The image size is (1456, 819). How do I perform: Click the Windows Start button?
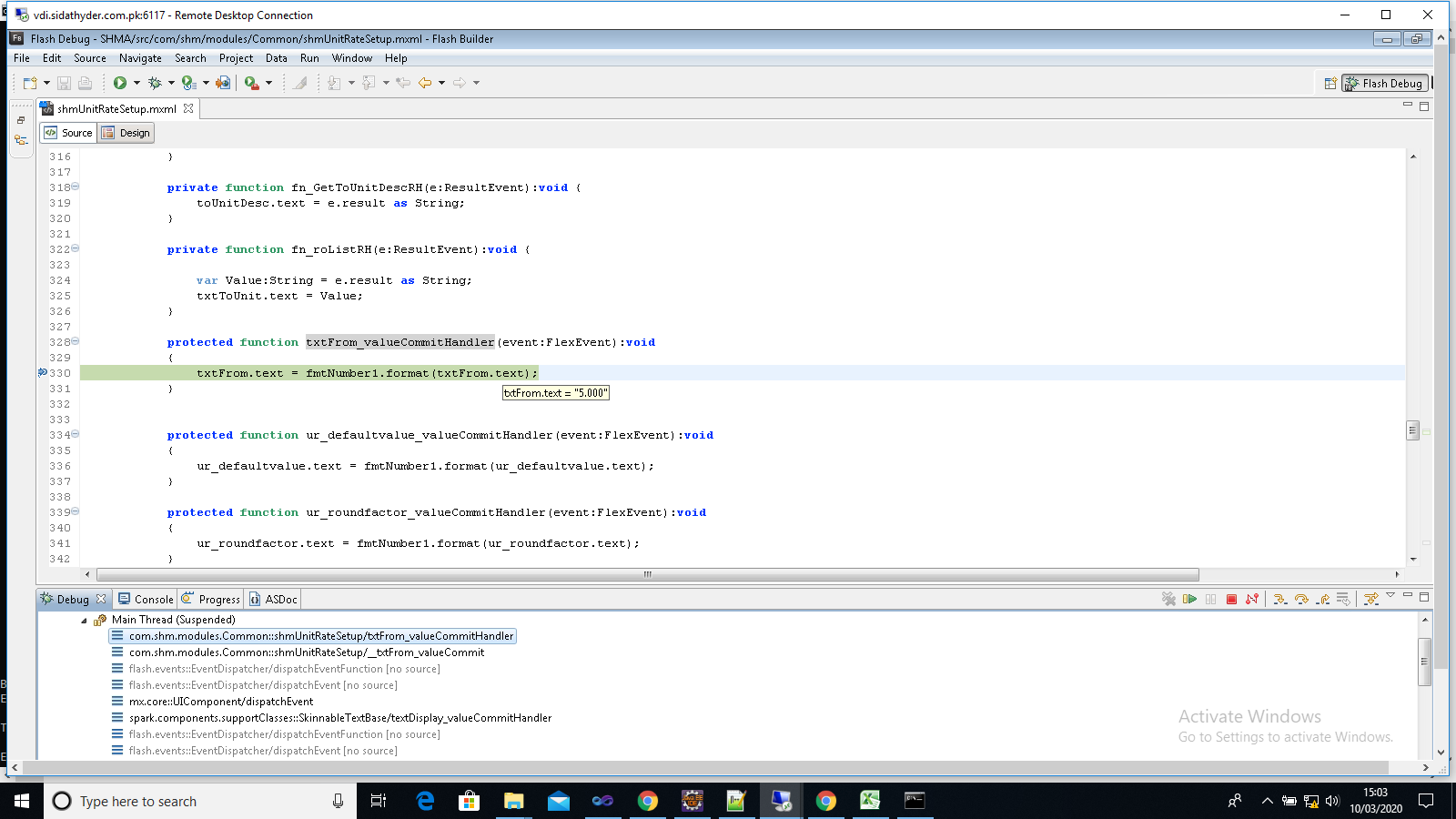pyautogui.click(x=22, y=801)
